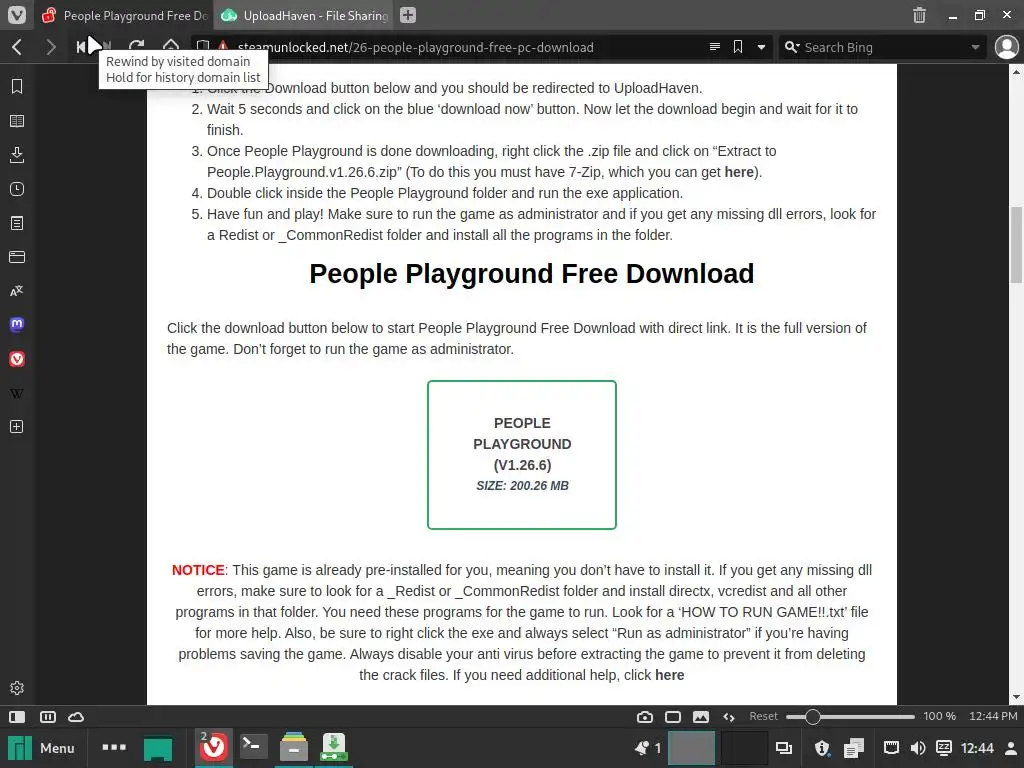Expand the bookmark folder dropdown arrow
This screenshot has height=768, width=1024.
click(761, 47)
